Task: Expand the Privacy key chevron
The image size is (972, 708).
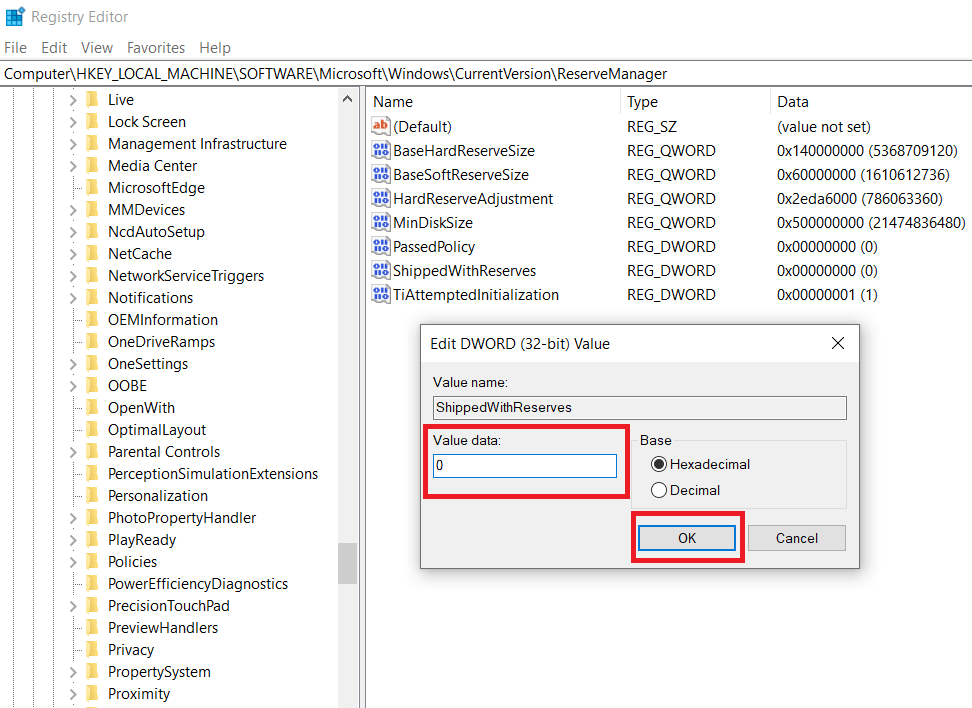Action: click(x=73, y=650)
